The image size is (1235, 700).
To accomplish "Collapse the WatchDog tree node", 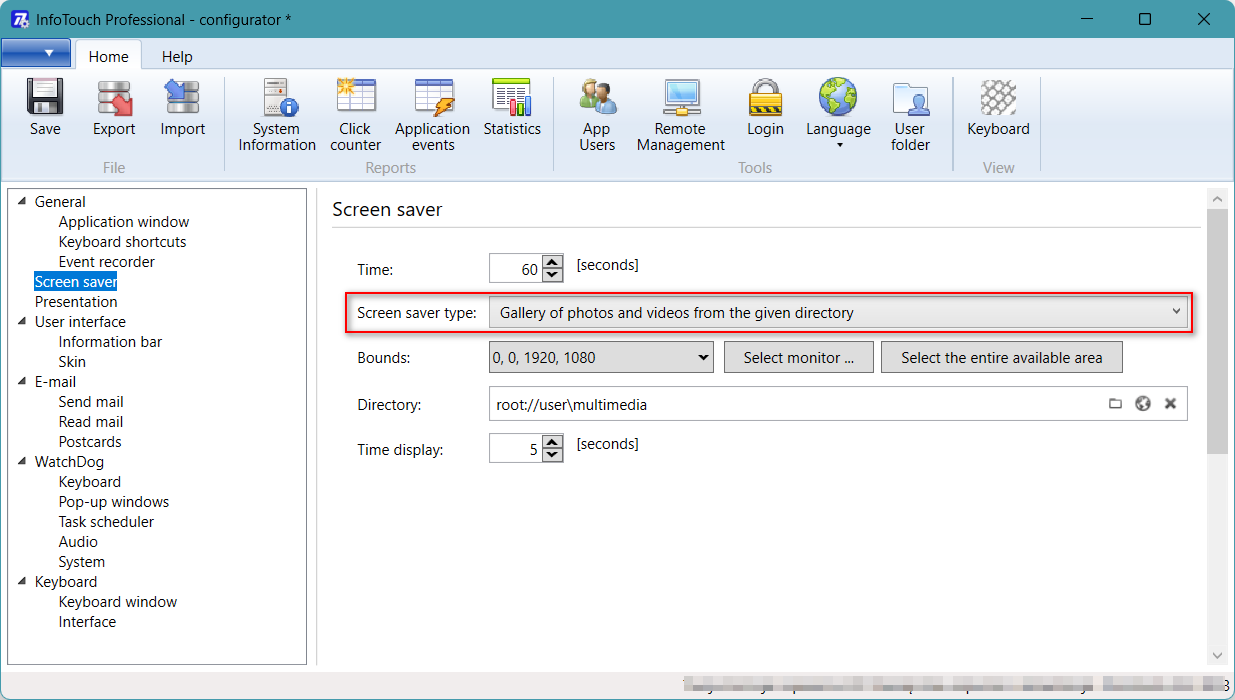I will click(23, 462).
